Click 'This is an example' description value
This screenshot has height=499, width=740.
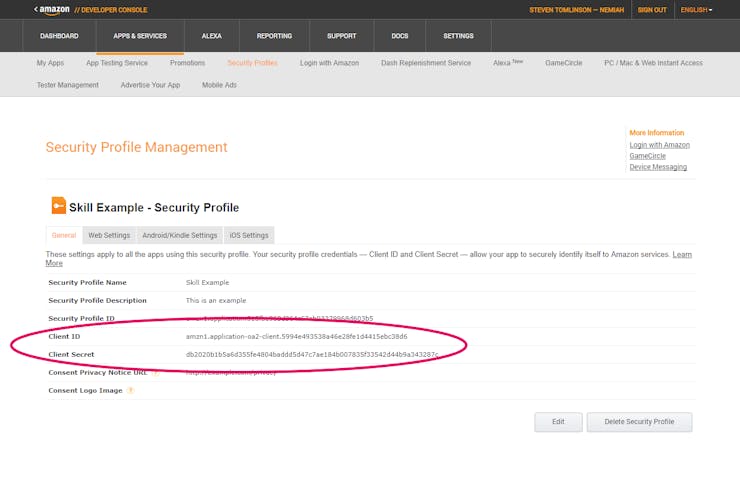(x=216, y=300)
